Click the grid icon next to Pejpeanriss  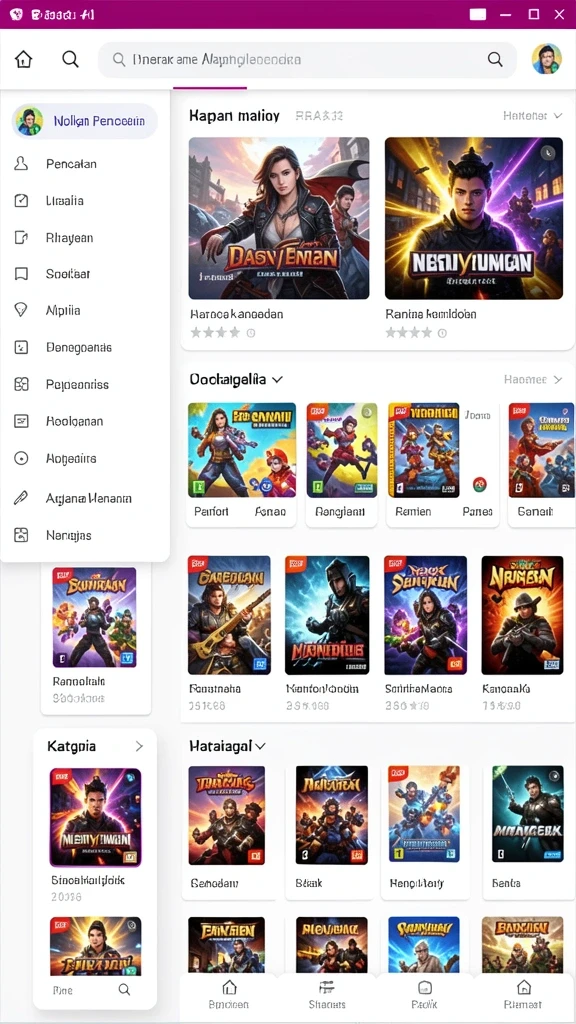click(x=21, y=384)
